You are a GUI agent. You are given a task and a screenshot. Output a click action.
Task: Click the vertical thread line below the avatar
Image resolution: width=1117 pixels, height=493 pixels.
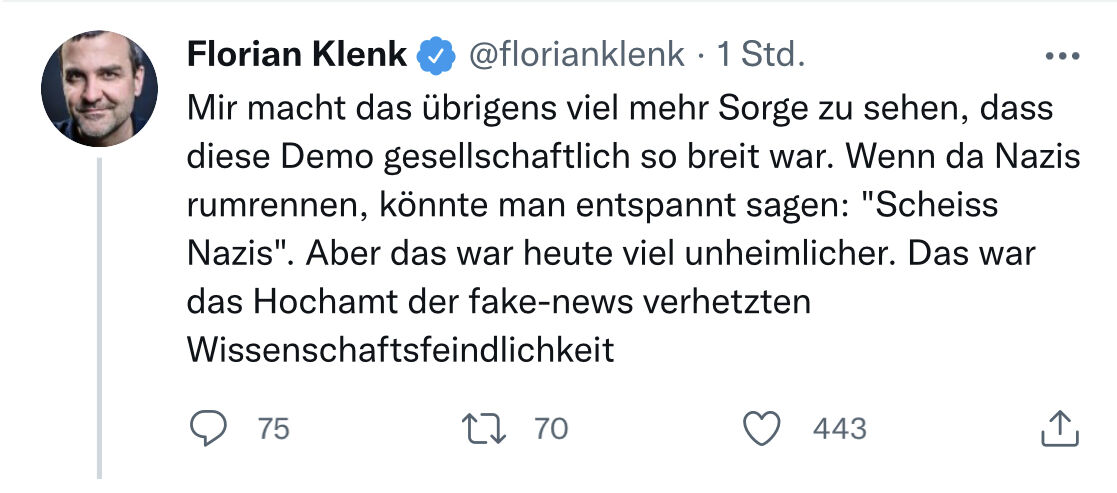pos(99,320)
